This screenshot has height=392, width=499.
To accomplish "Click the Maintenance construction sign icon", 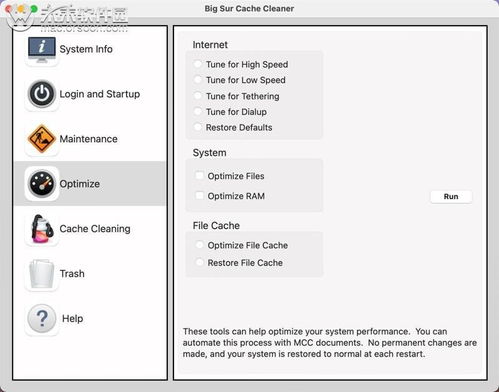I will 42,139.
